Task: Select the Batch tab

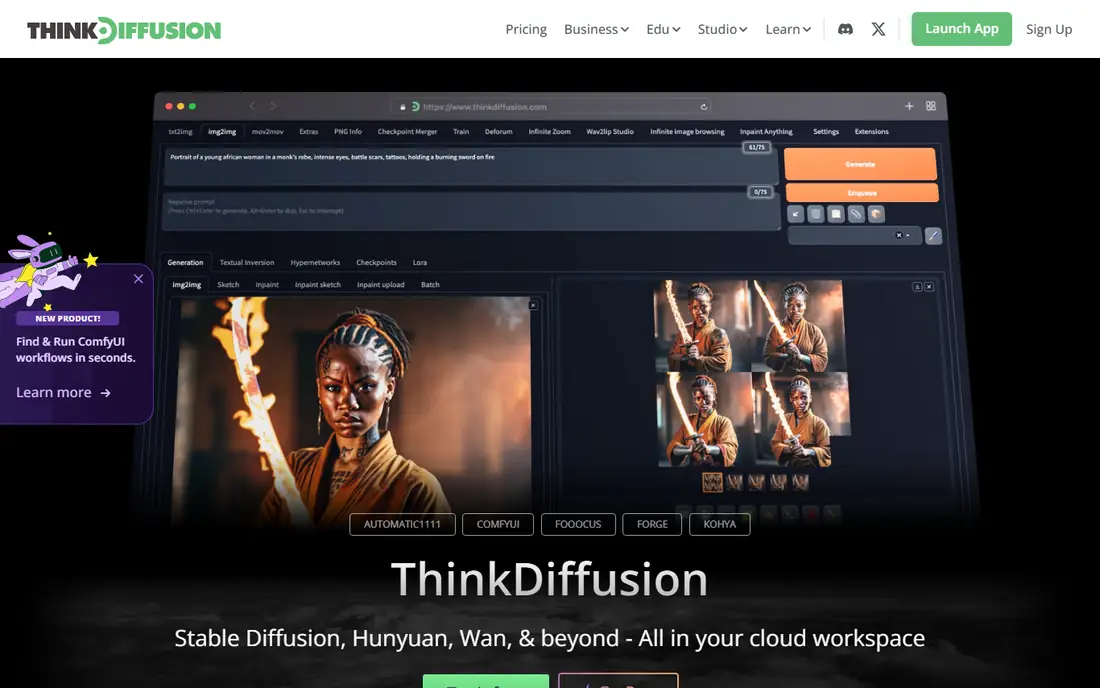Action: pos(430,285)
